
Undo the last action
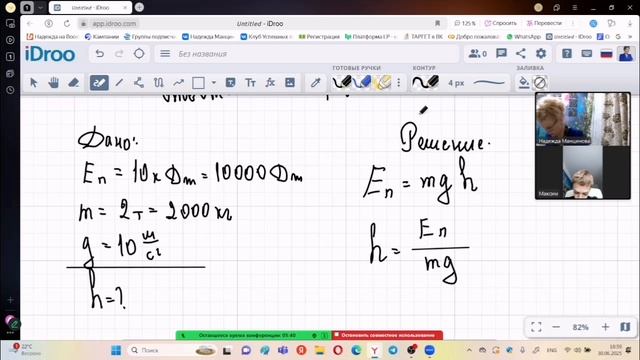click(99, 54)
